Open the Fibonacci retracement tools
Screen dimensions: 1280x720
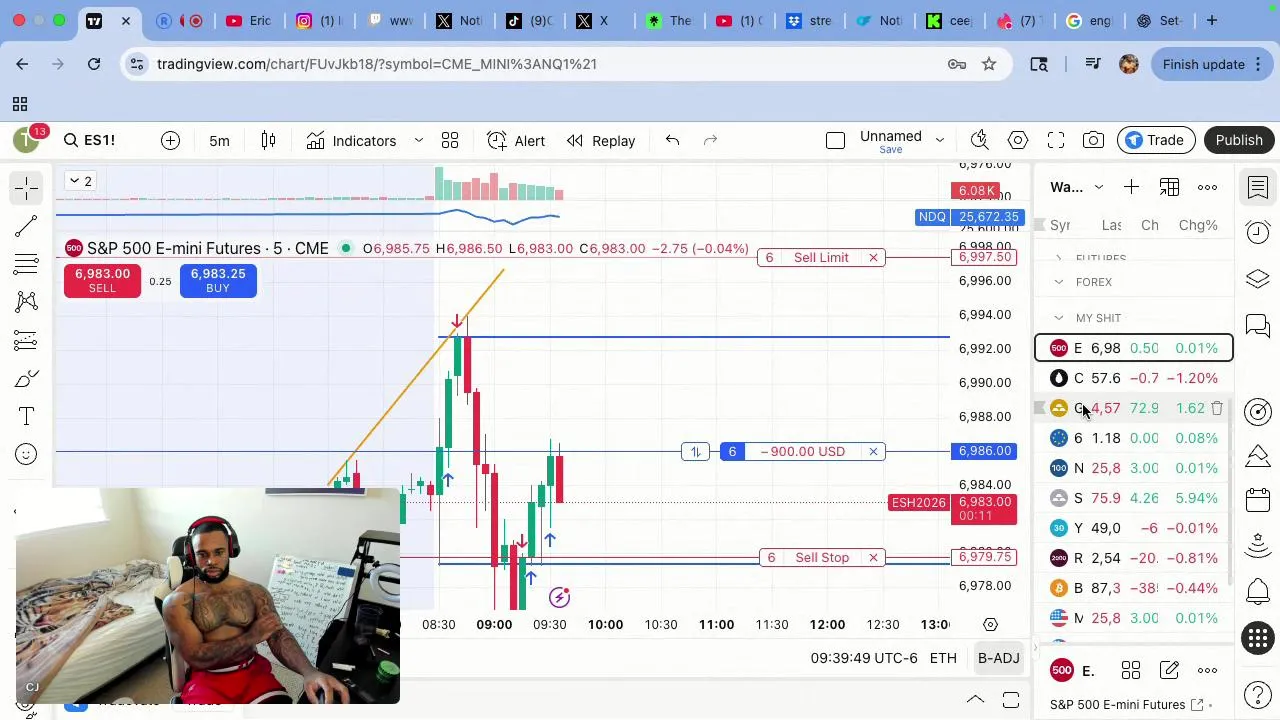[27, 264]
